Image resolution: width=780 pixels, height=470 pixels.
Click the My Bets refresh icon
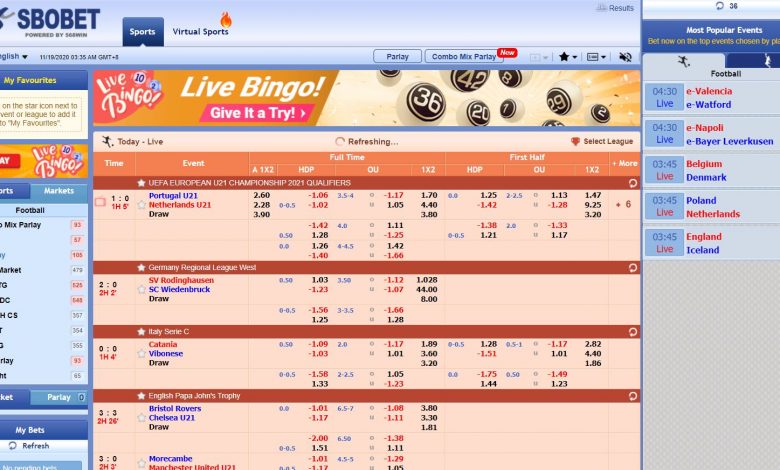point(12,446)
